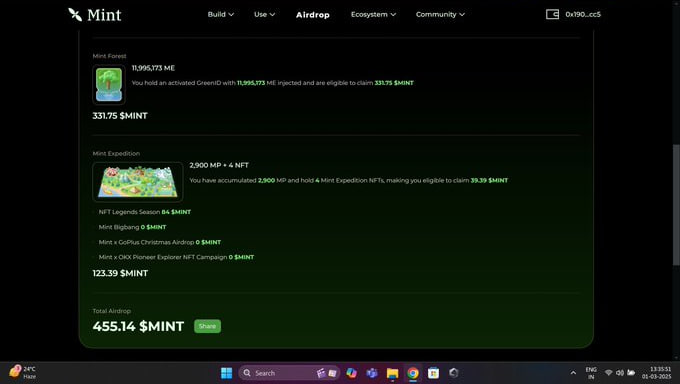680x384 pixels.
Task: Click the Mint Expedition section label
Action: coord(116,154)
